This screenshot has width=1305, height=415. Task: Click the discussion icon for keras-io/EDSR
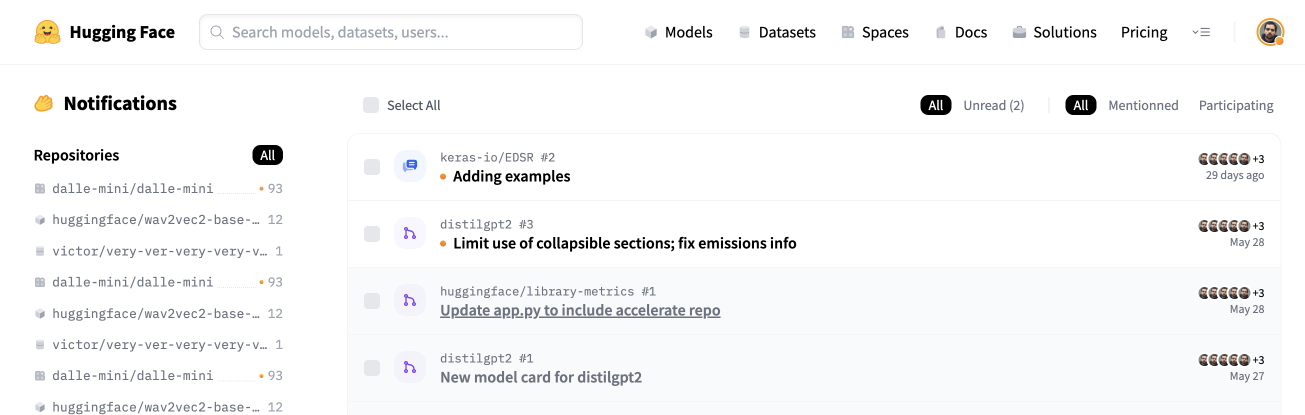410,167
